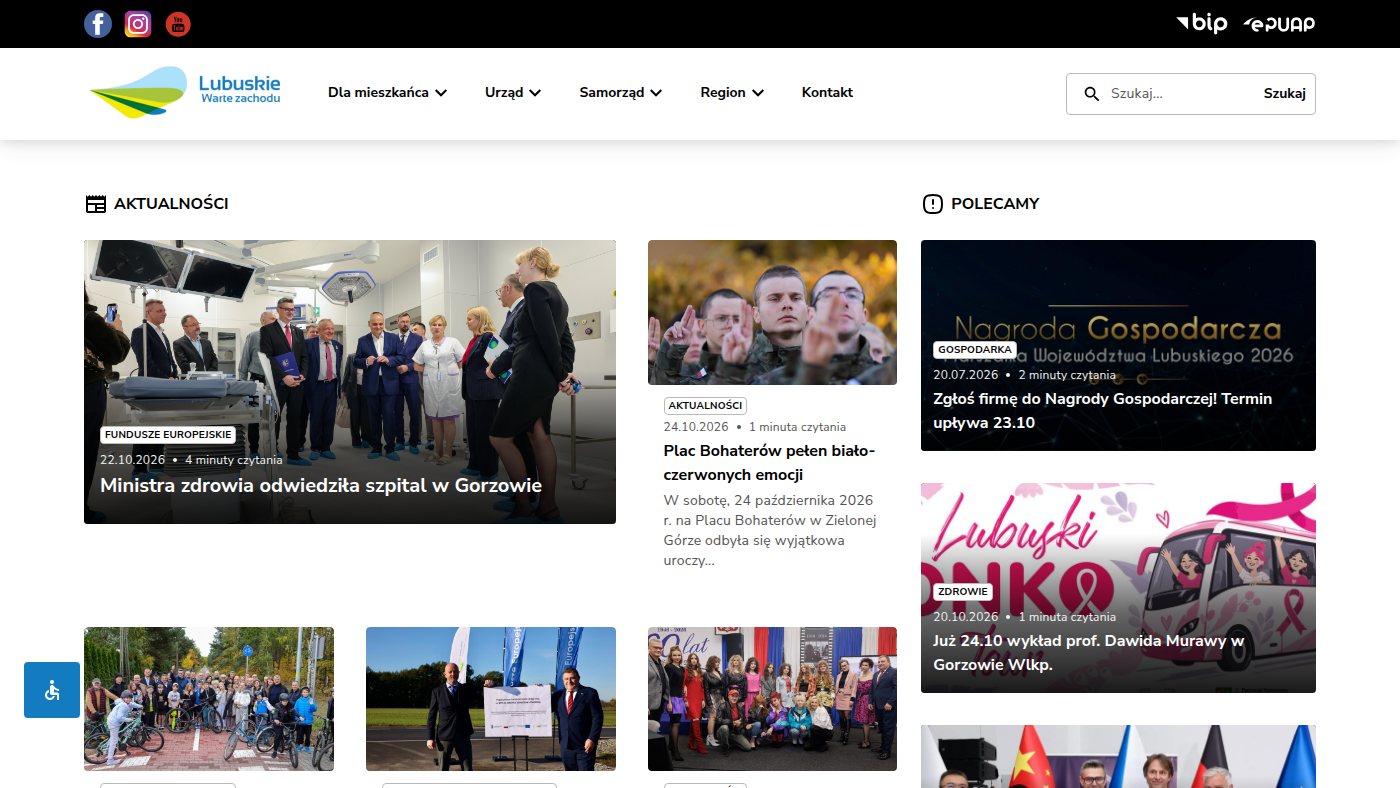The height and width of the screenshot is (788, 1400).
Task: Open article about wykład prof. Dawida Murawy
Action: [1088, 653]
